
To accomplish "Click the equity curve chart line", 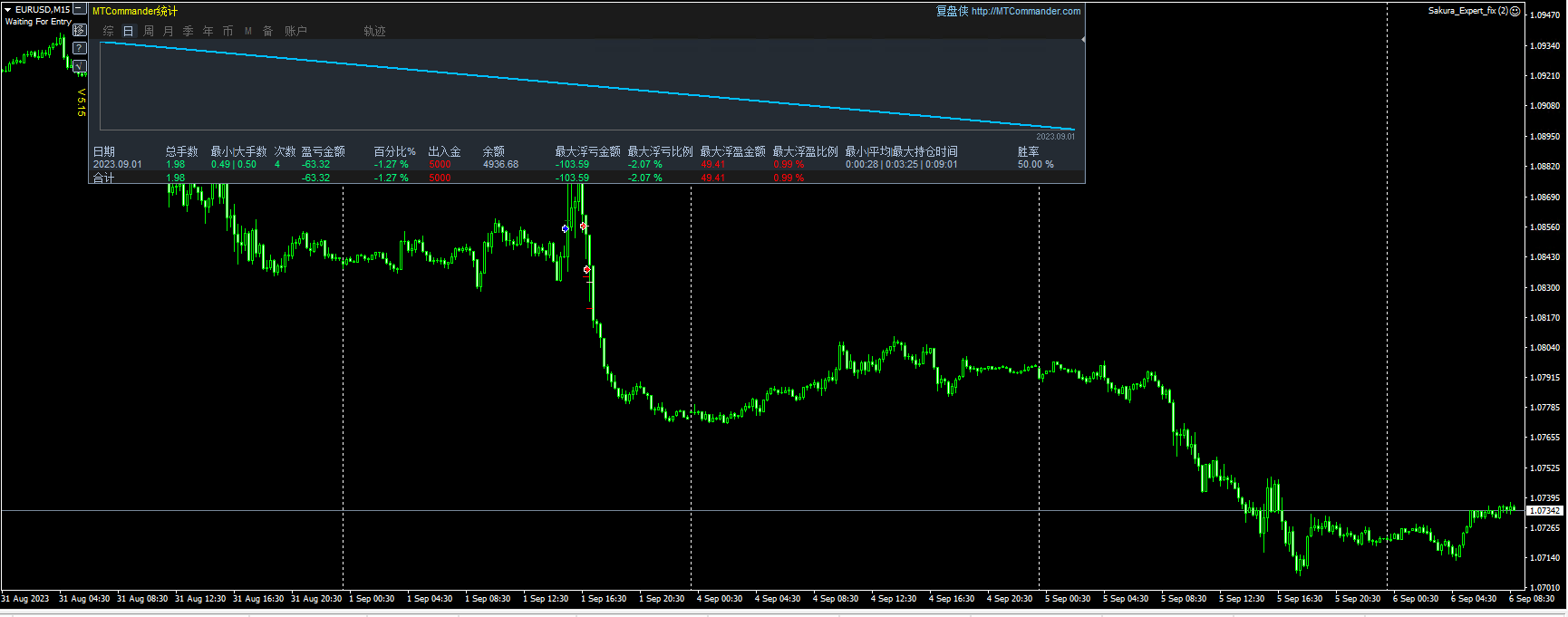I will (x=587, y=85).
